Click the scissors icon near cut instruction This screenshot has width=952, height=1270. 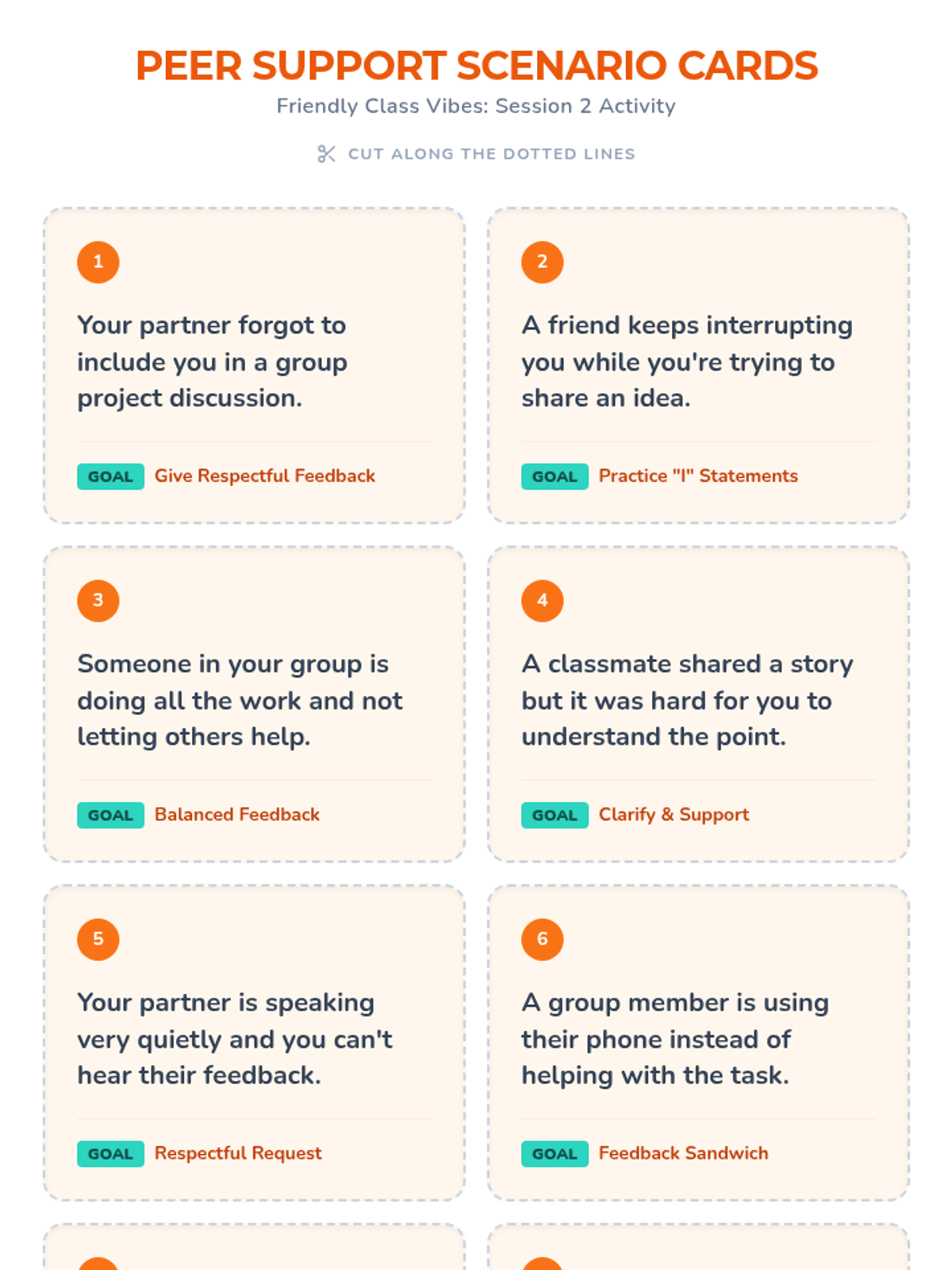point(326,154)
